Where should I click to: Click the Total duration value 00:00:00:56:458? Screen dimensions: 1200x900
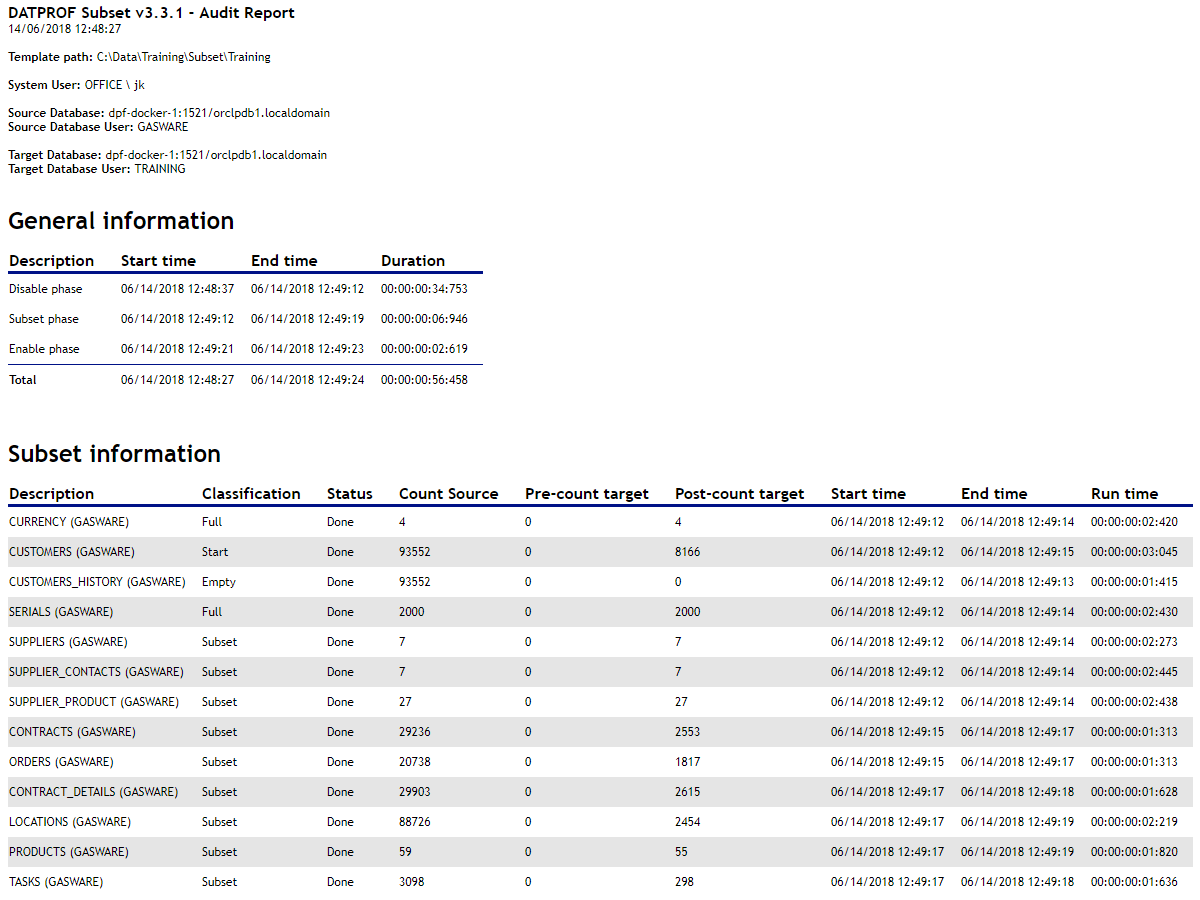pyautogui.click(x=424, y=380)
